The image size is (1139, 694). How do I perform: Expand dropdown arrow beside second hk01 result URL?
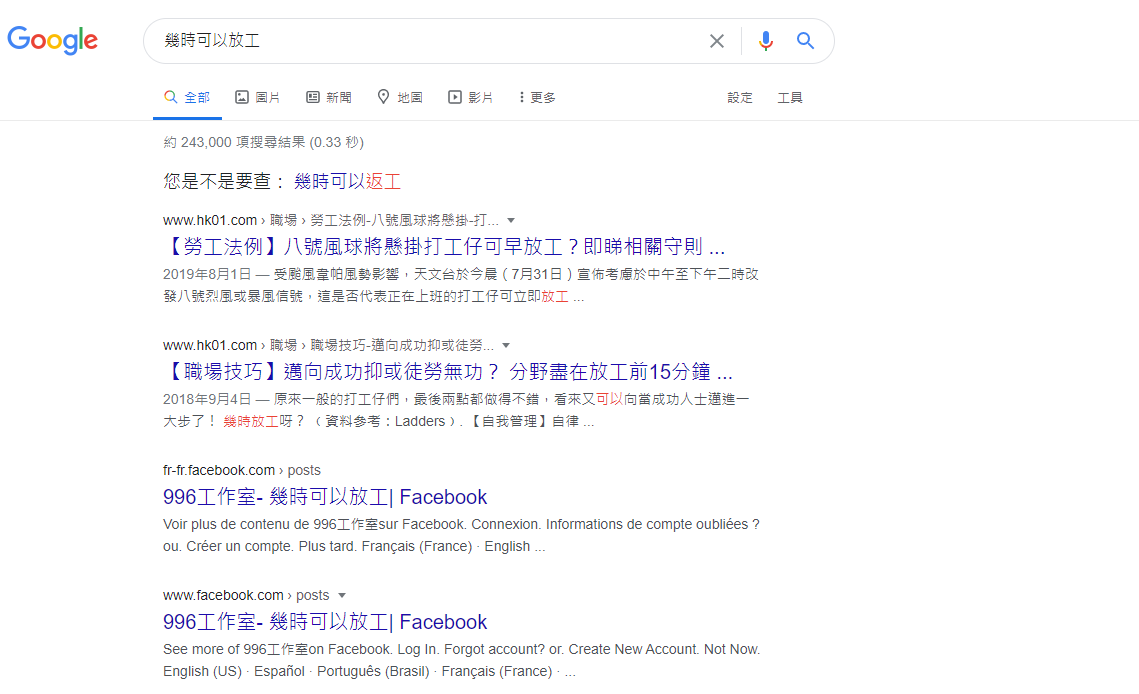tap(506, 345)
